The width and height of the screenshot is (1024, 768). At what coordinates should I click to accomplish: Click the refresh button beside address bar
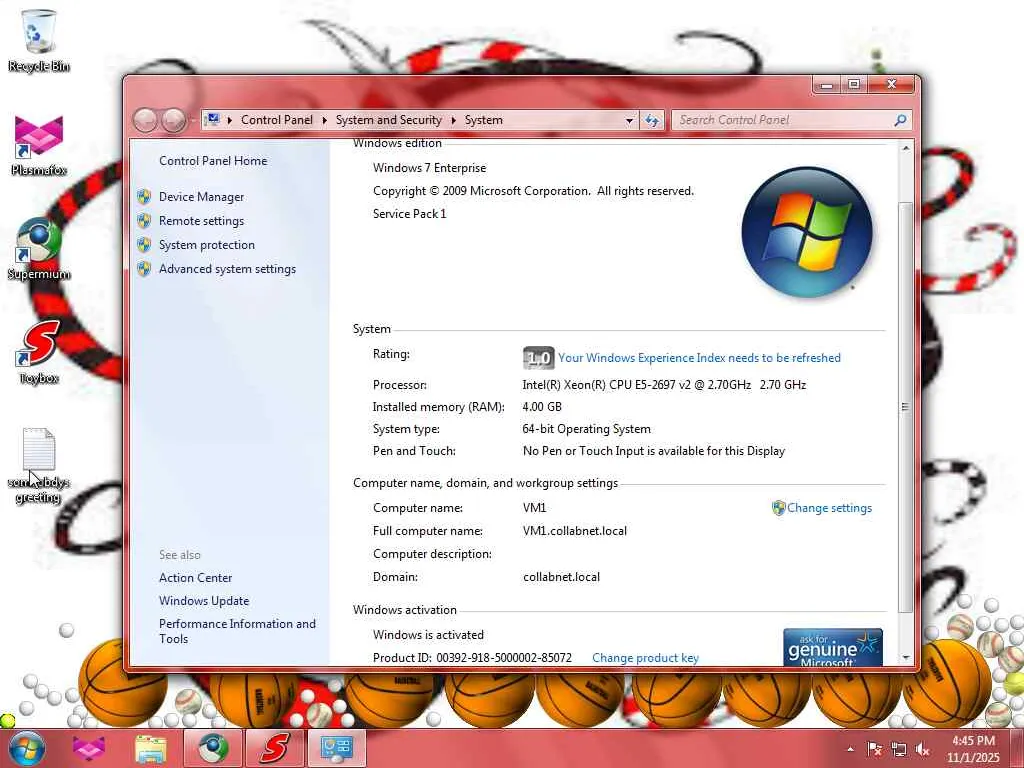click(652, 120)
